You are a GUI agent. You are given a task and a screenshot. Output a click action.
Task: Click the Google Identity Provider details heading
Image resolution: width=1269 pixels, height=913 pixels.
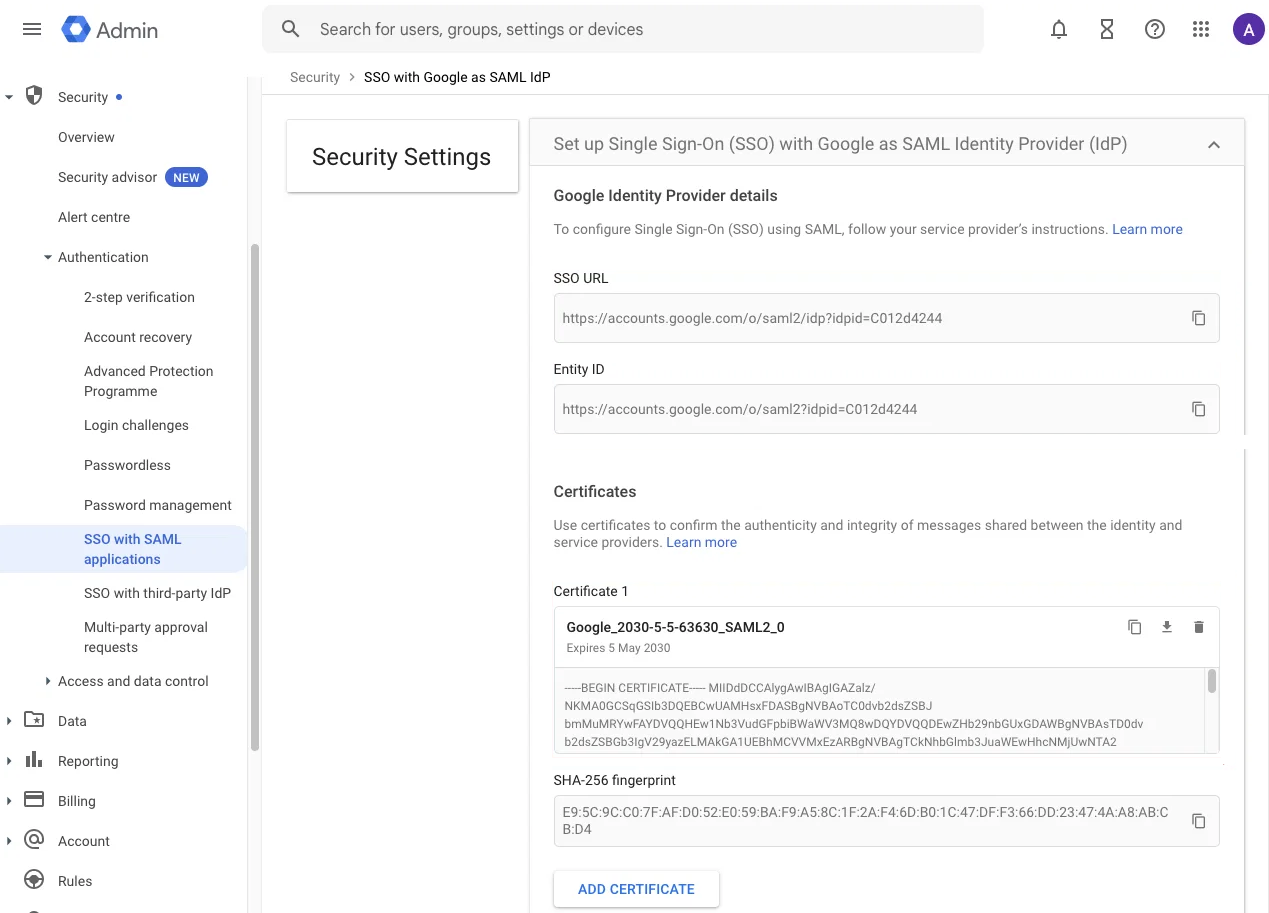[x=665, y=195]
